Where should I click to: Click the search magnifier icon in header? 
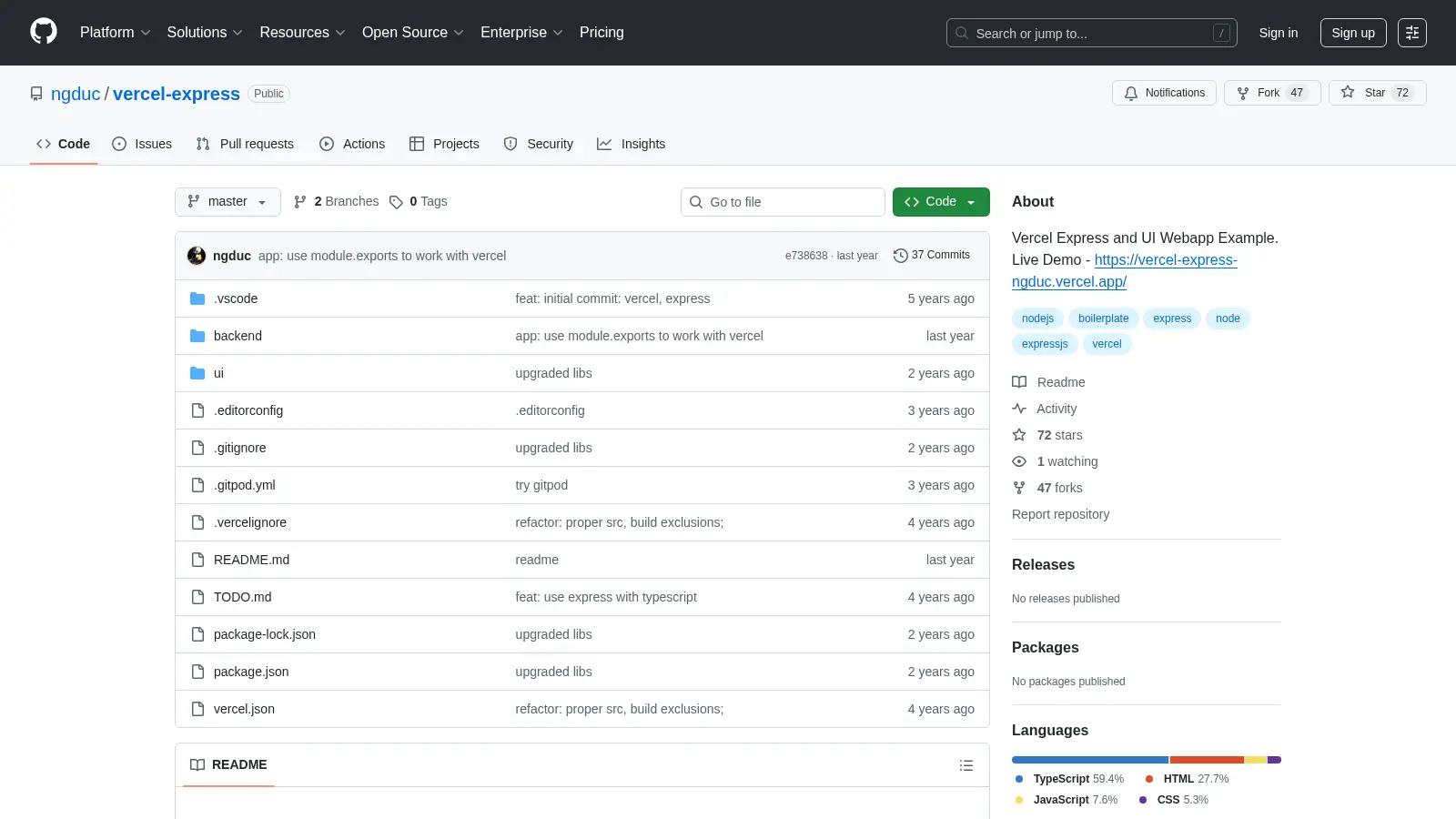[962, 33]
